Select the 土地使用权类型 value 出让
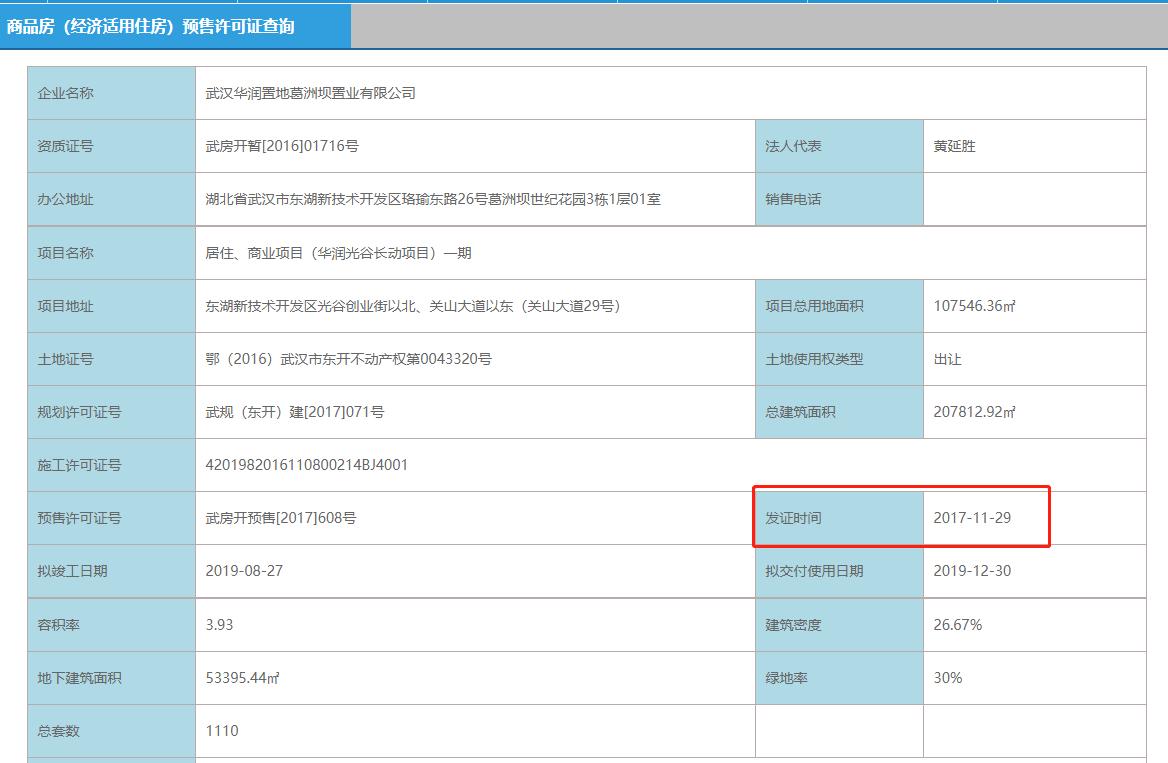Image resolution: width=1168 pixels, height=763 pixels. point(944,359)
